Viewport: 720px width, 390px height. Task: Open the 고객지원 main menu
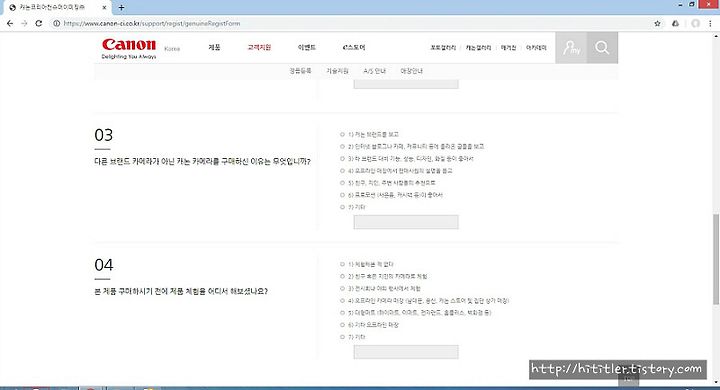[259, 47]
